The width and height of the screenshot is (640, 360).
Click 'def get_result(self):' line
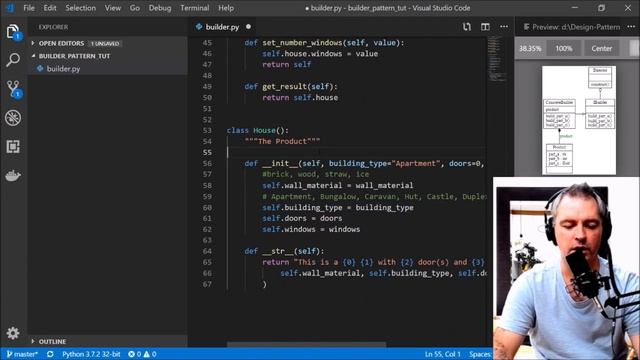[291, 87]
